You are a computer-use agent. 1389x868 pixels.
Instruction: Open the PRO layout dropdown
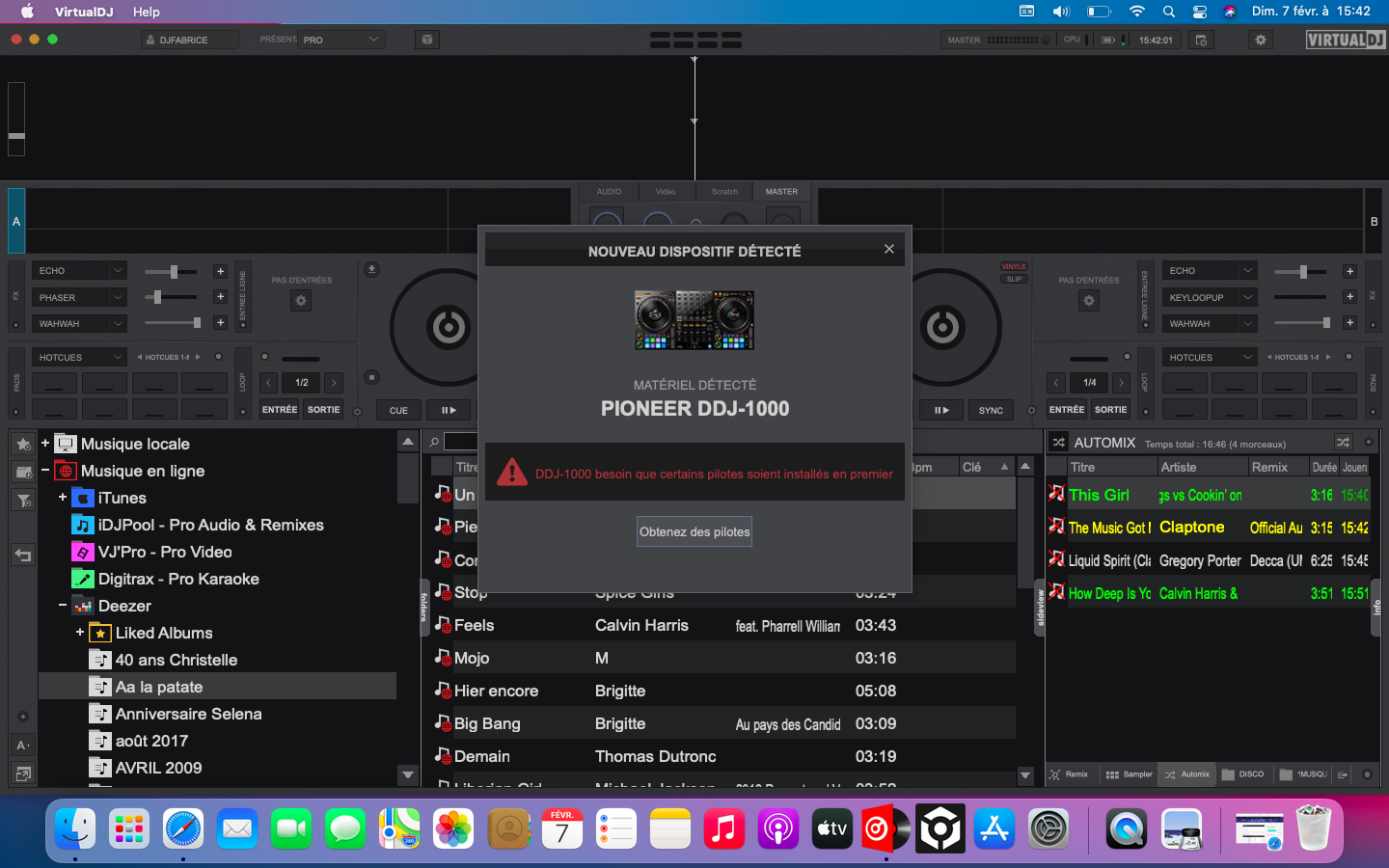coord(341,40)
